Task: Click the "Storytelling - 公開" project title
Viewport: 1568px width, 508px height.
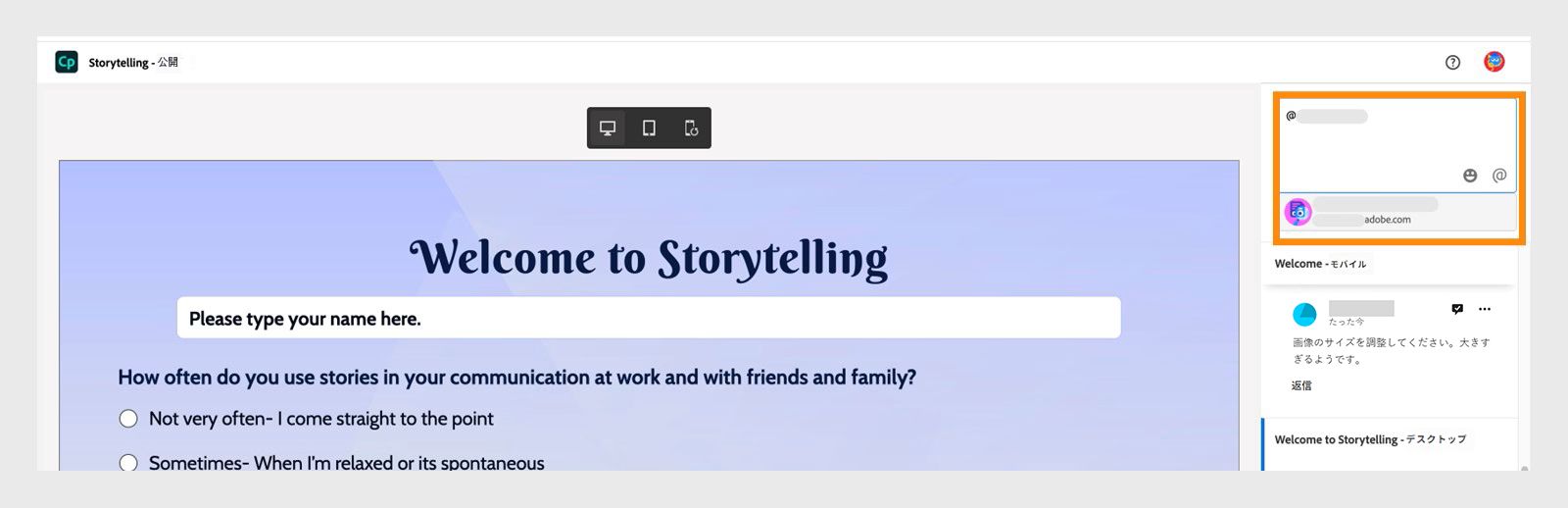Action: pos(133,63)
